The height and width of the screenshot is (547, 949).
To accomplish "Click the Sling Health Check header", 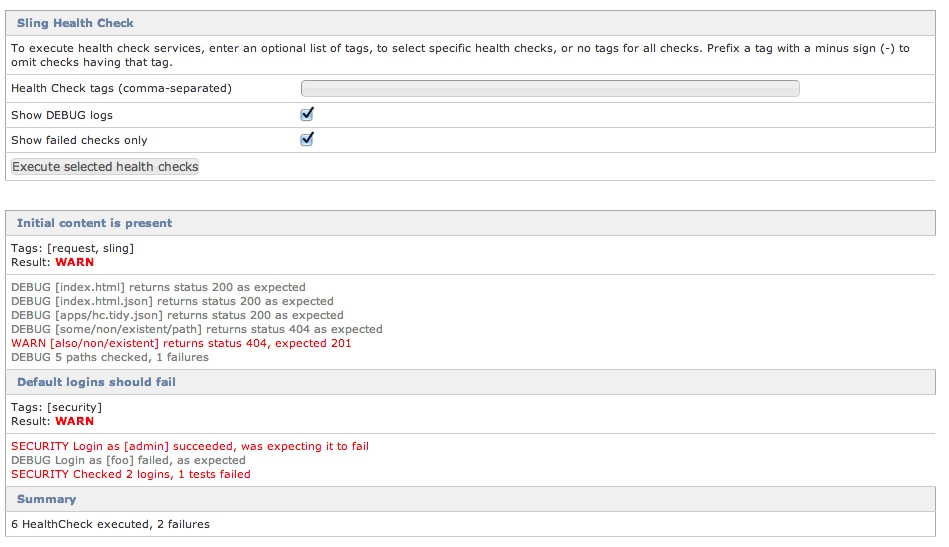I will coord(75,22).
